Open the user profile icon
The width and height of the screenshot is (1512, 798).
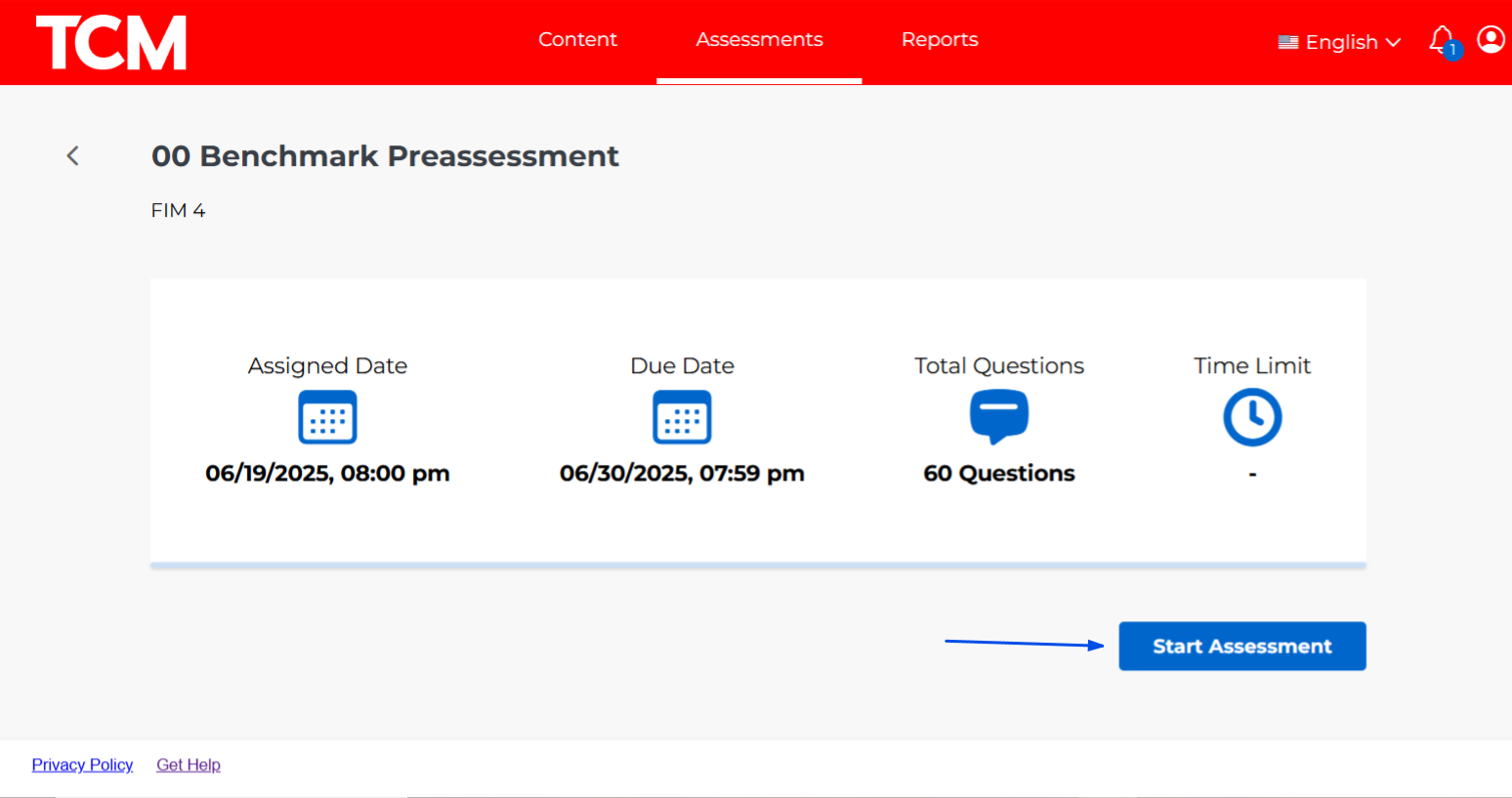(x=1491, y=39)
